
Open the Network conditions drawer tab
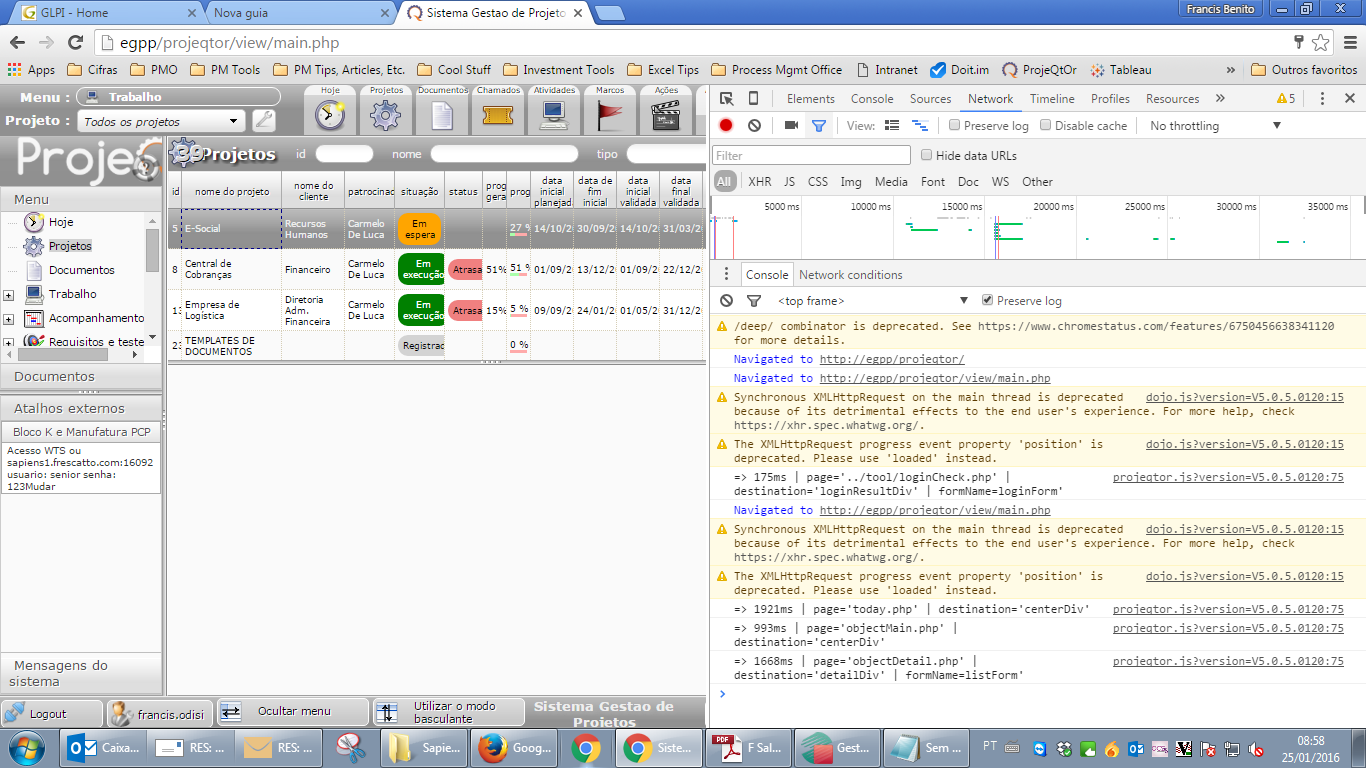850,275
